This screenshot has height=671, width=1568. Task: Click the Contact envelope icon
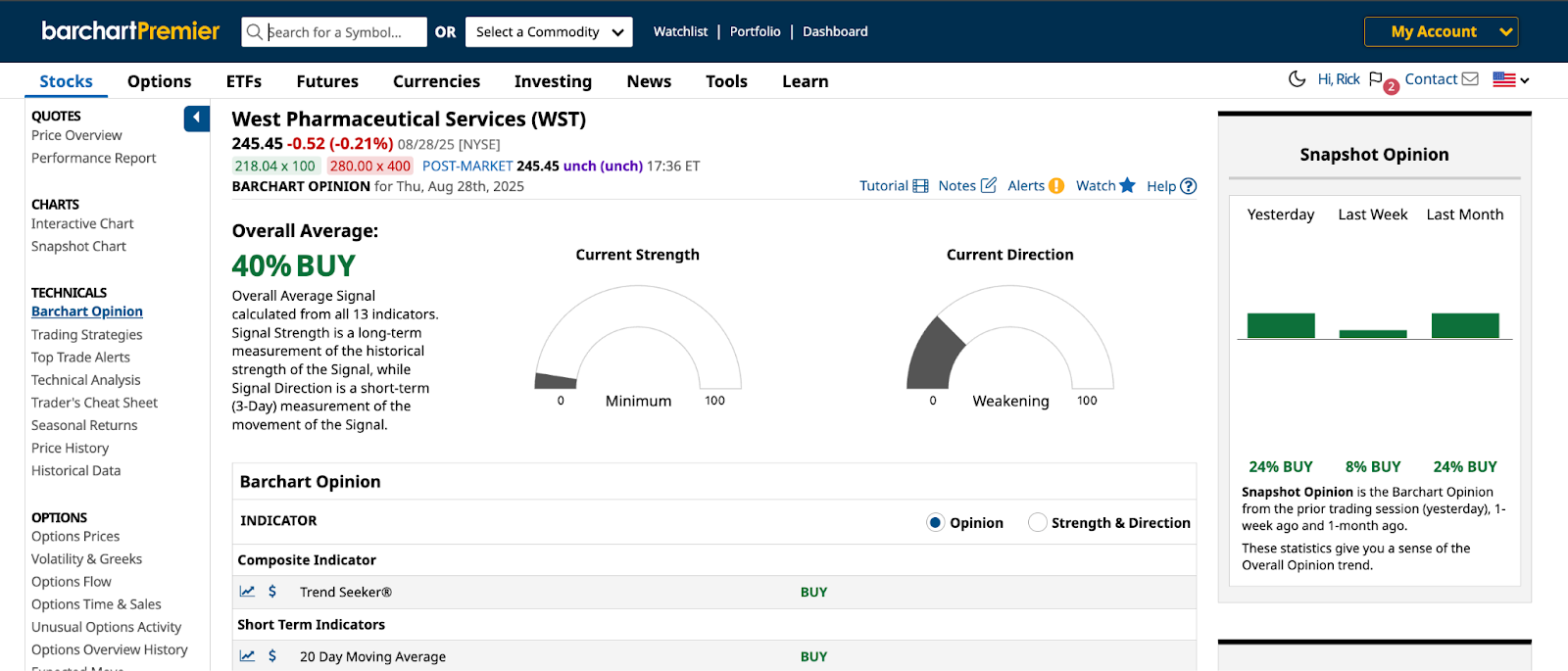[x=1470, y=79]
